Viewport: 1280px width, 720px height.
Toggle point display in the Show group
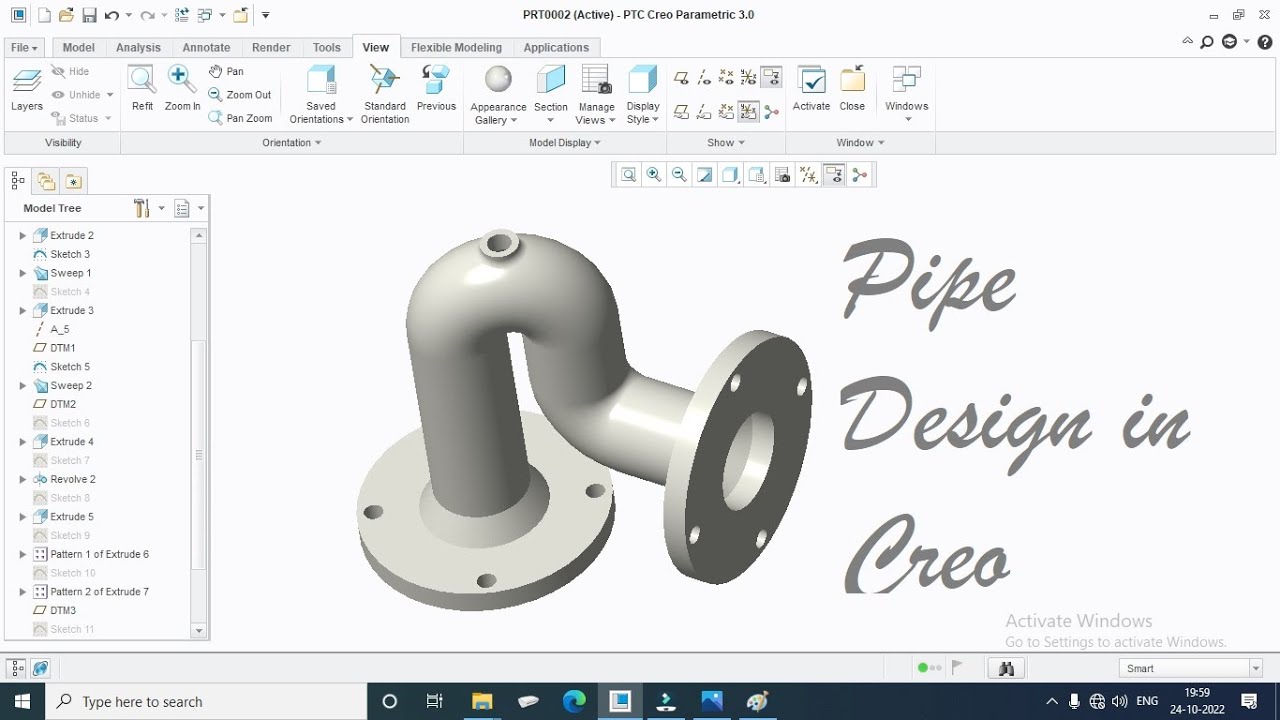click(726, 77)
